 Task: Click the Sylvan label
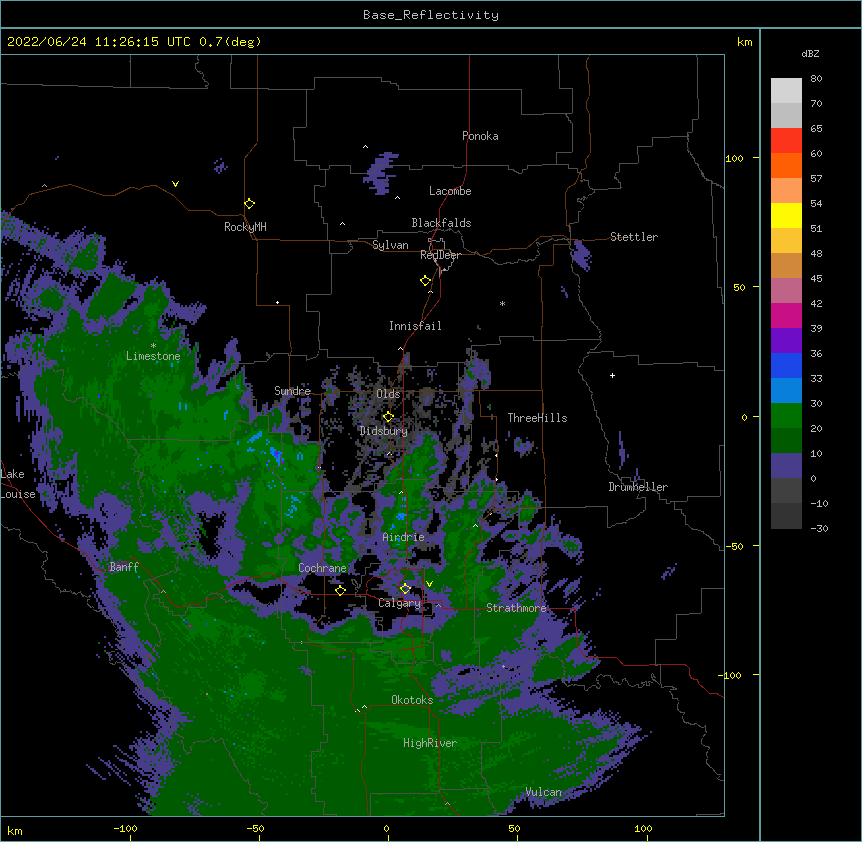pyautogui.click(x=390, y=245)
